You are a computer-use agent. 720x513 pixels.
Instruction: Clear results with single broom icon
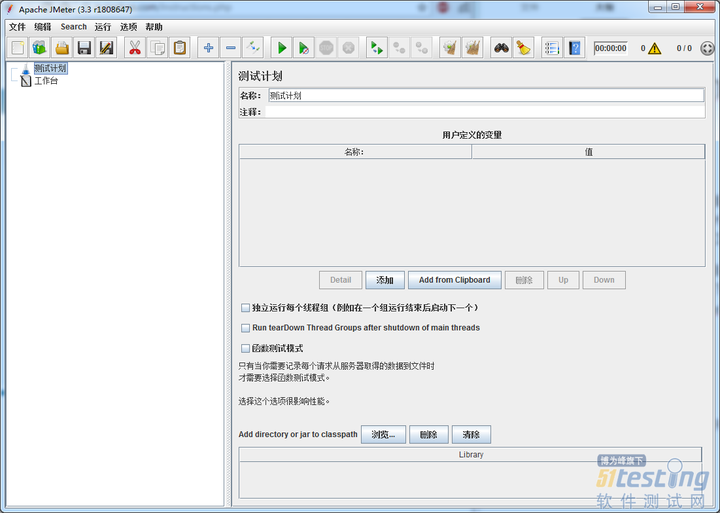click(x=450, y=48)
